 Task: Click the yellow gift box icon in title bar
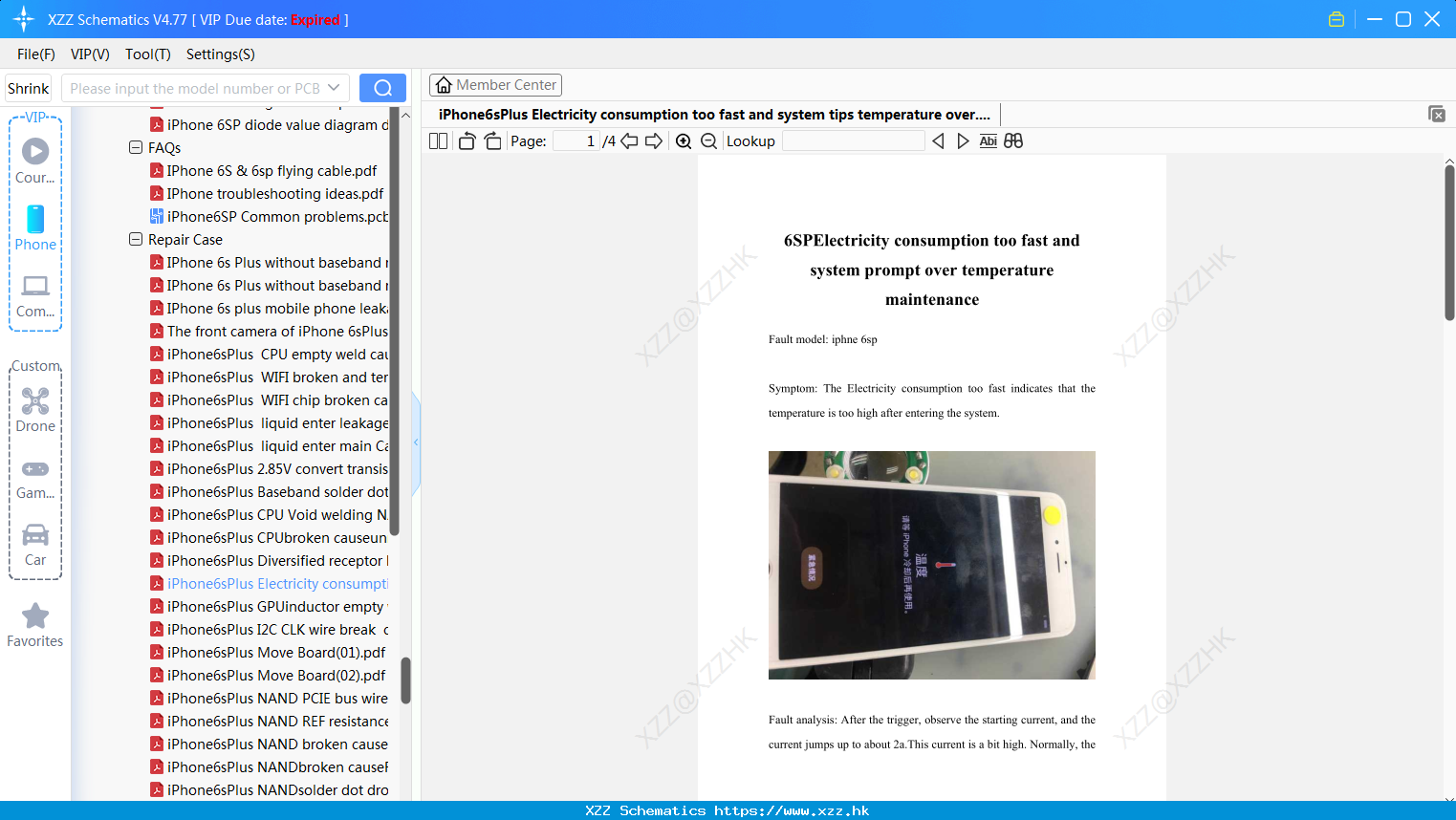point(1336,19)
